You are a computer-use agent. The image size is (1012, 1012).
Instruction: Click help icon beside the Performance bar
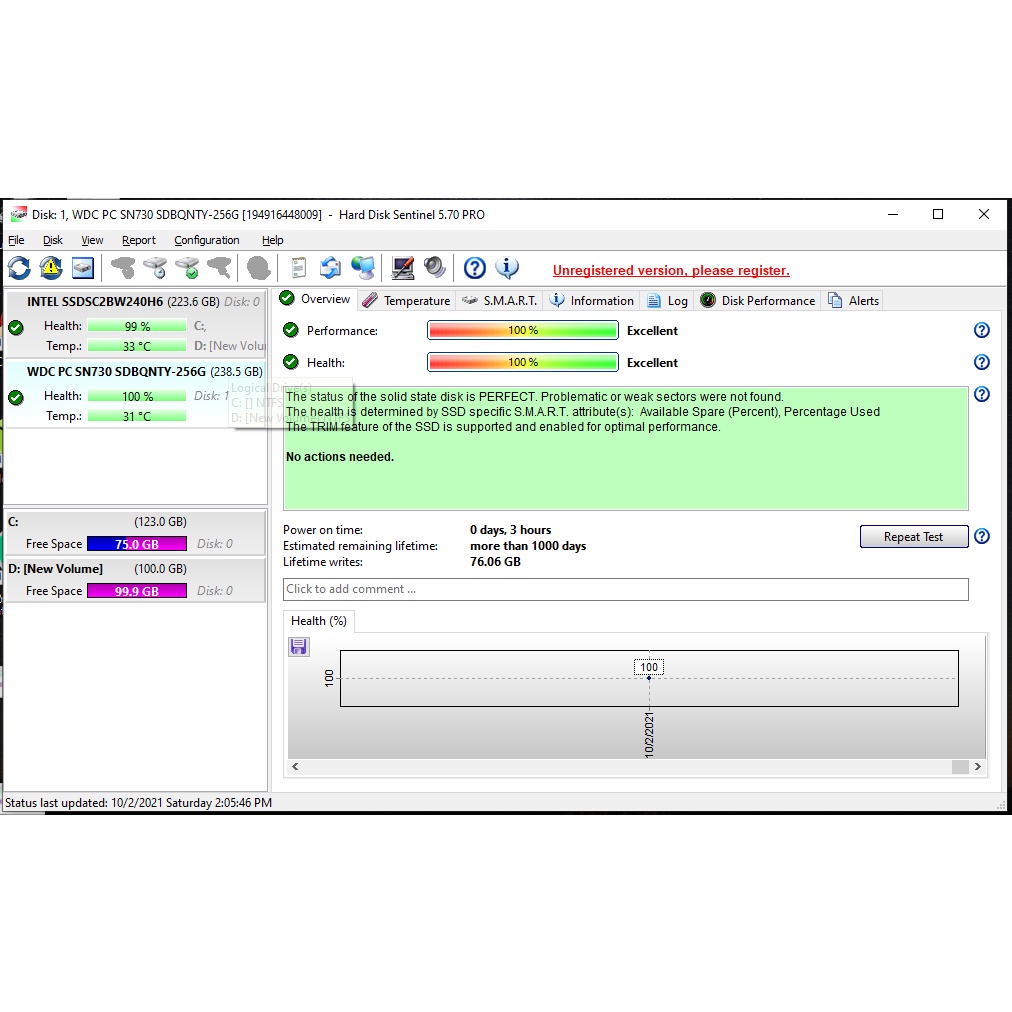pos(981,330)
